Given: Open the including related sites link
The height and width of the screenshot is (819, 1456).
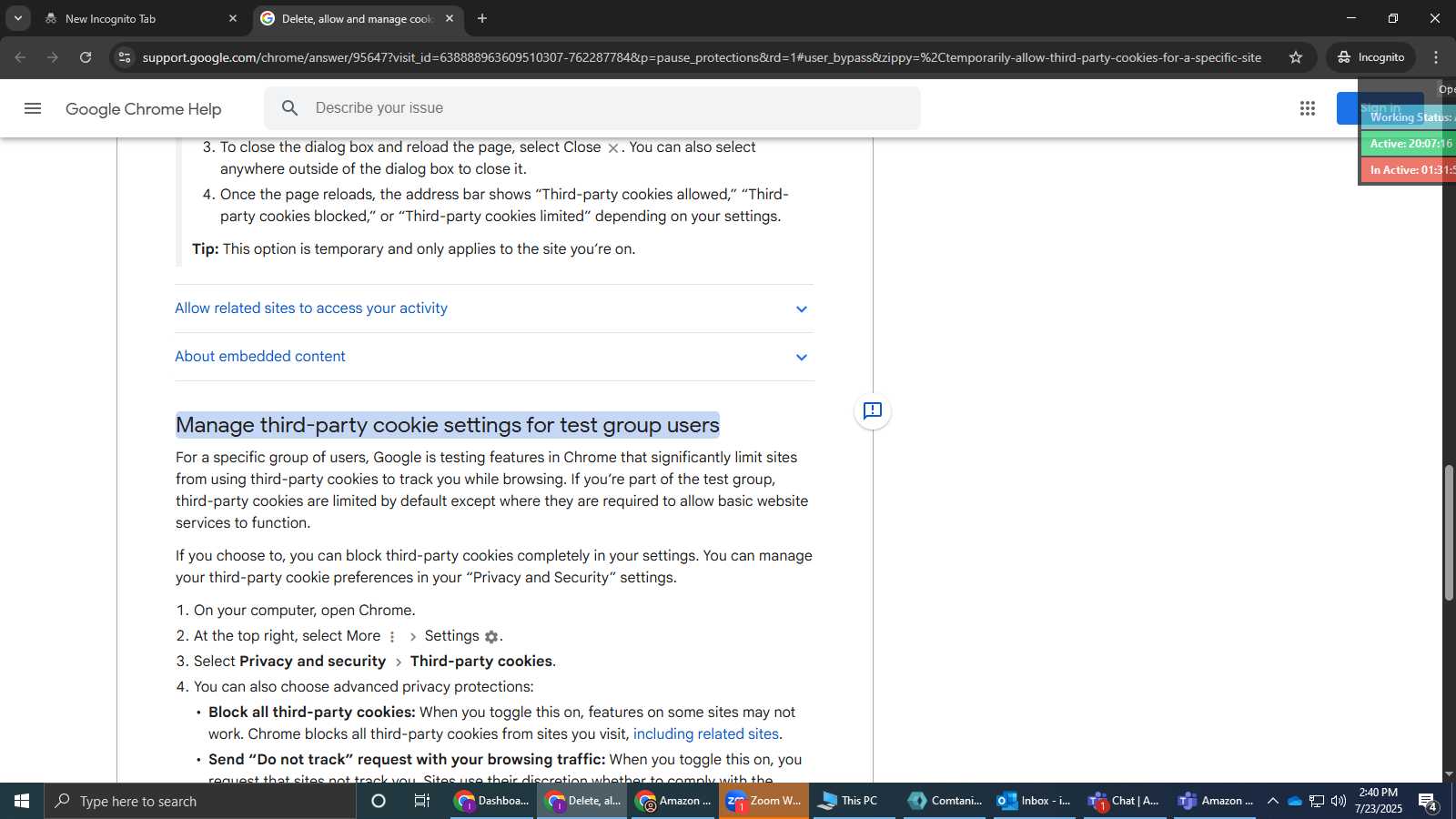Looking at the screenshot, I should [x=706, y=734].
